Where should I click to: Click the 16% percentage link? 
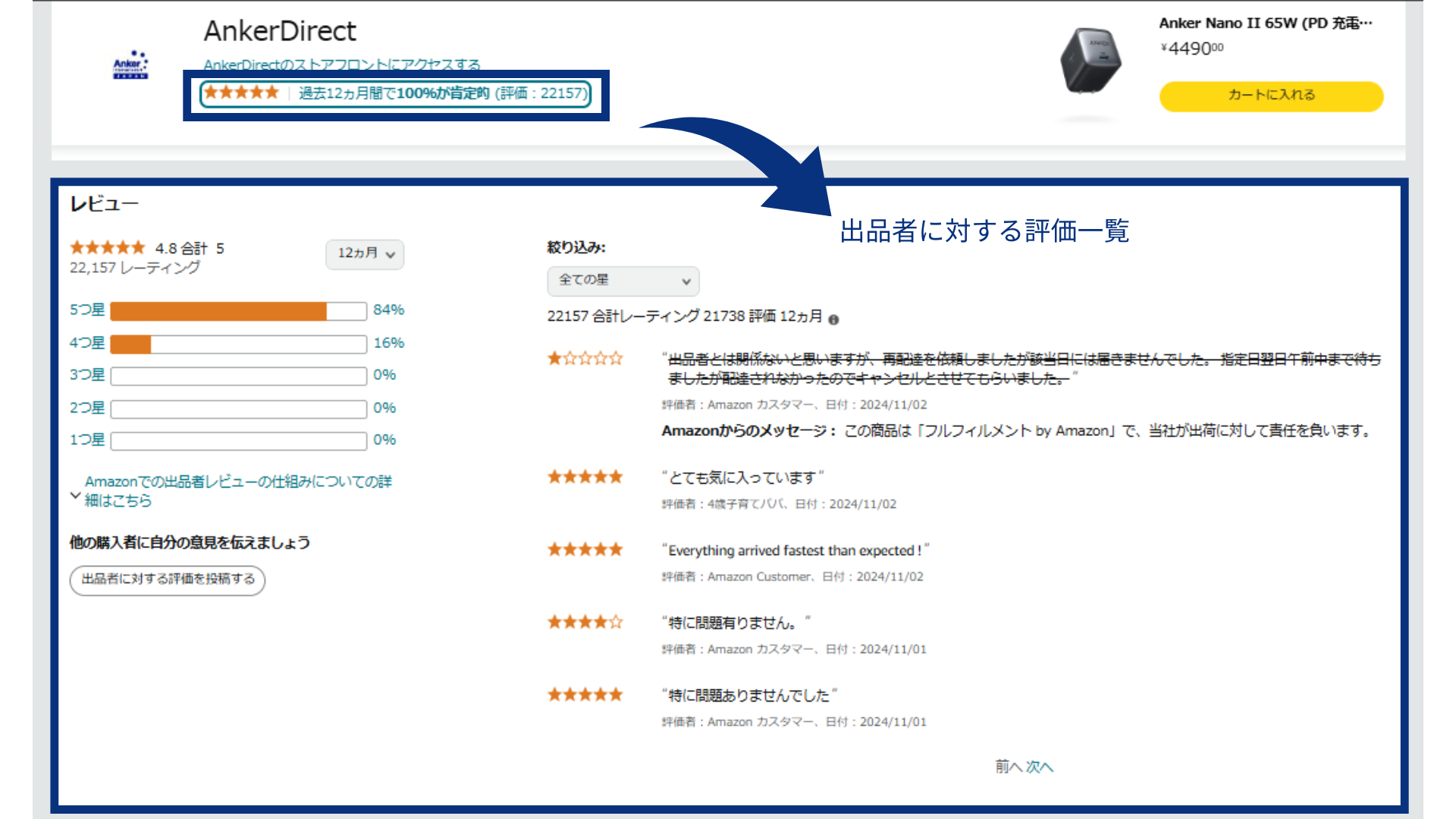(x=388, y=343)
